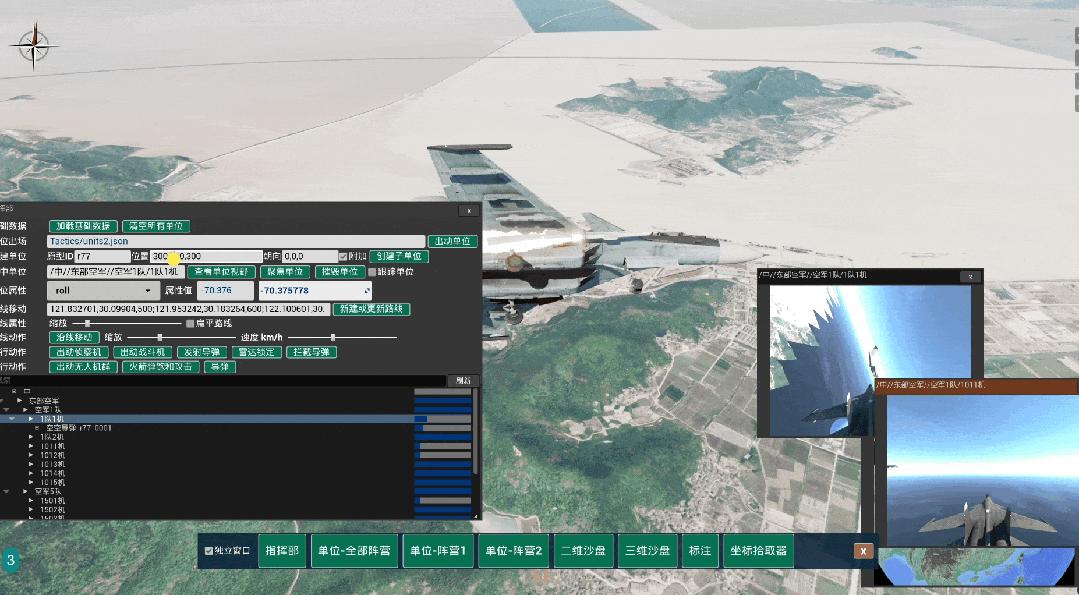1079x595 pixels.
Task: Click the 发射导弹 button
Action: pyautogui.click(x=202, y=351)
